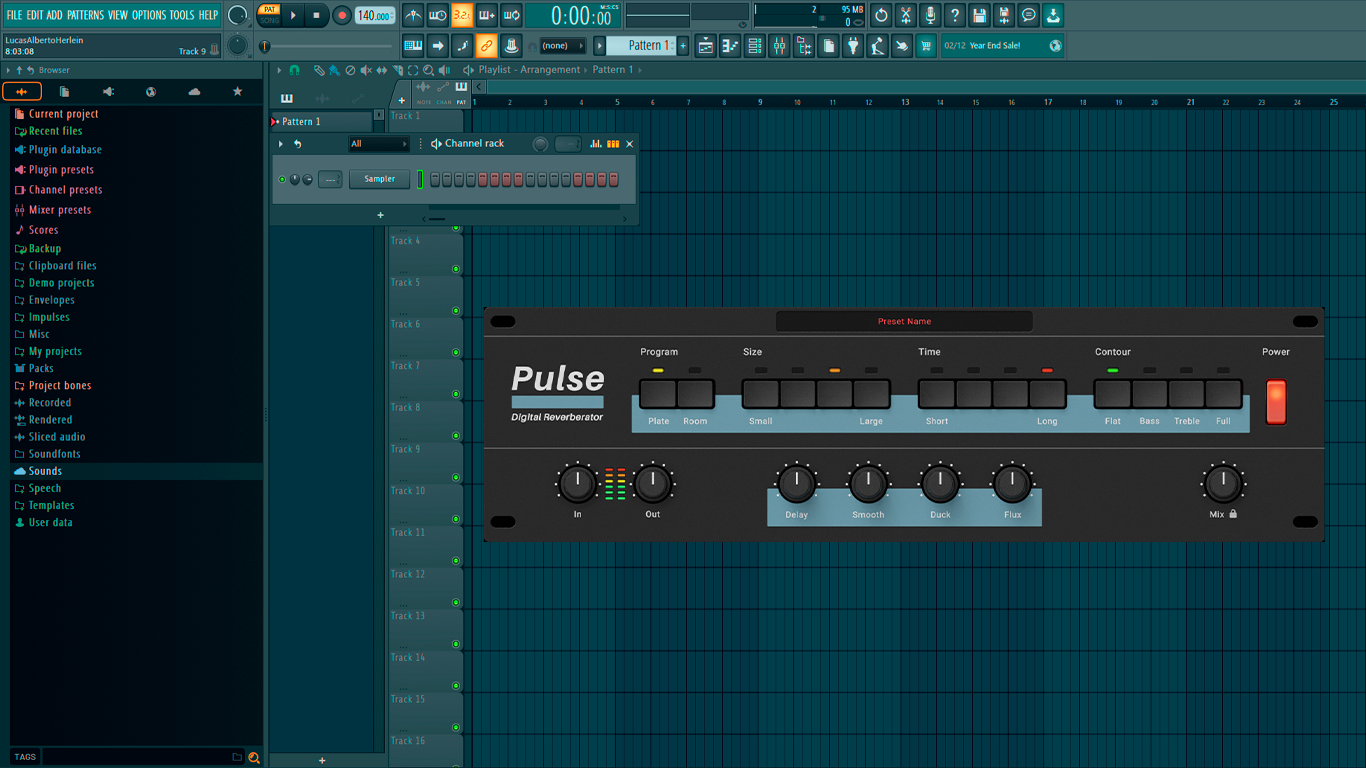Viewport: 1366px width, 768px height.
Task: Select the Large size button in Pulse
Action: click(x=871, y=394)
